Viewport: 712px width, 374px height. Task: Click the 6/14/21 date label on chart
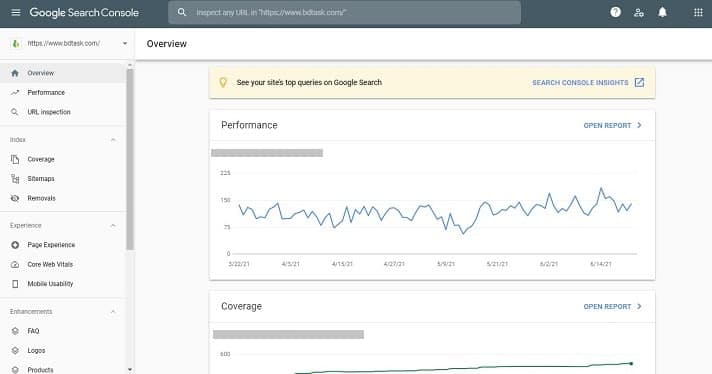pos(600,264)
